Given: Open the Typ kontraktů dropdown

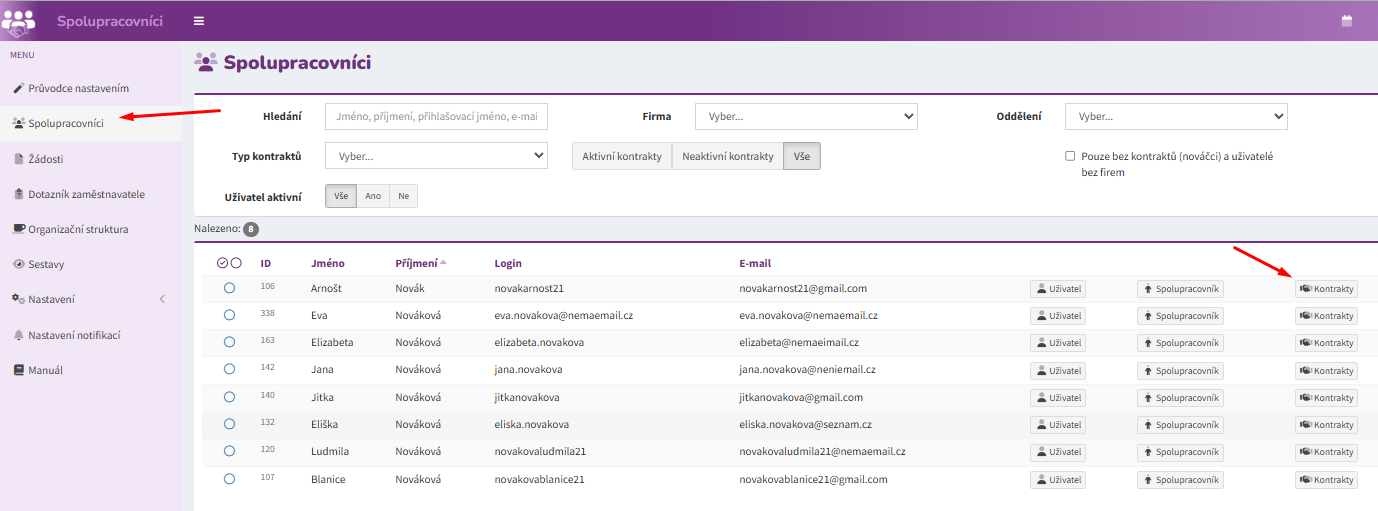Looking at the screenshot, I should click(x=436, y=156).
